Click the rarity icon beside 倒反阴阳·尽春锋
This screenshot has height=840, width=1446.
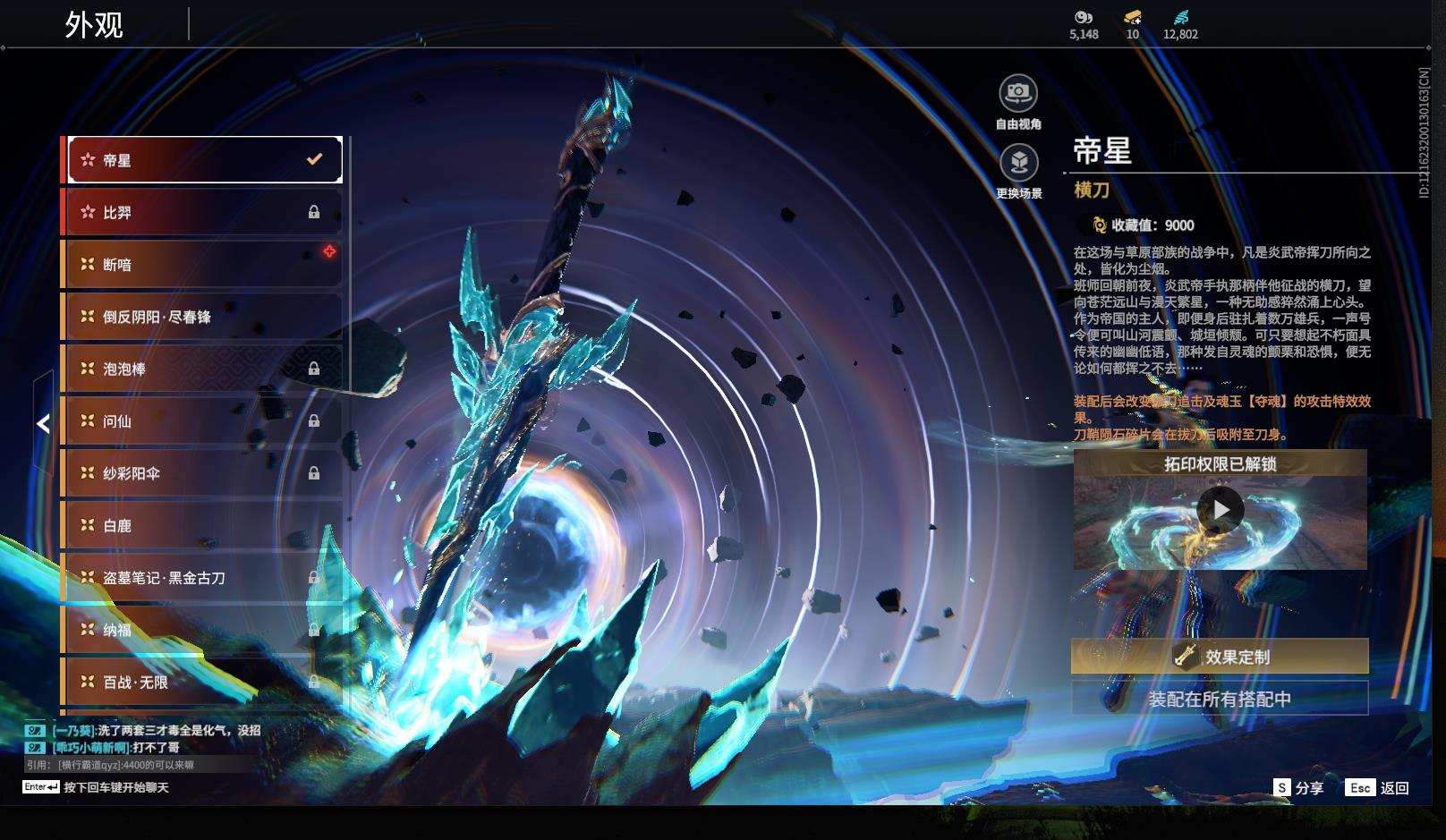coord(88,317)
